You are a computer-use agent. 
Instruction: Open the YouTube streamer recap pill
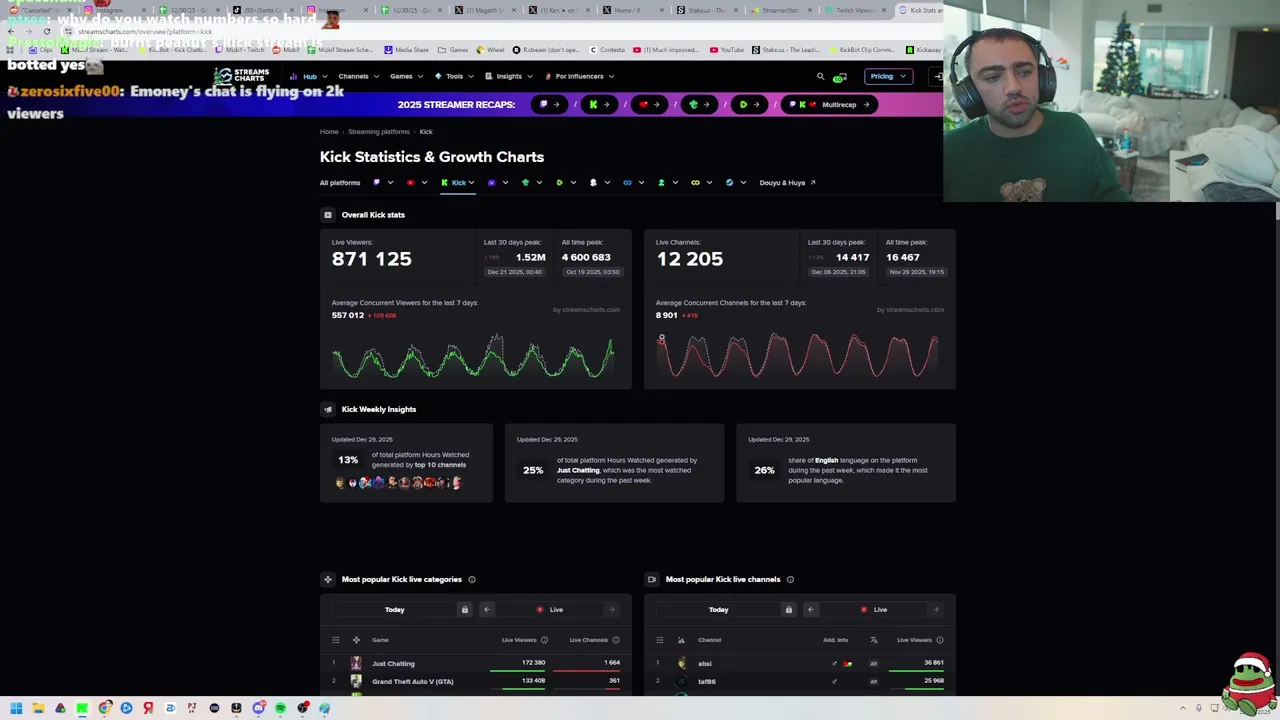[649, 104]
